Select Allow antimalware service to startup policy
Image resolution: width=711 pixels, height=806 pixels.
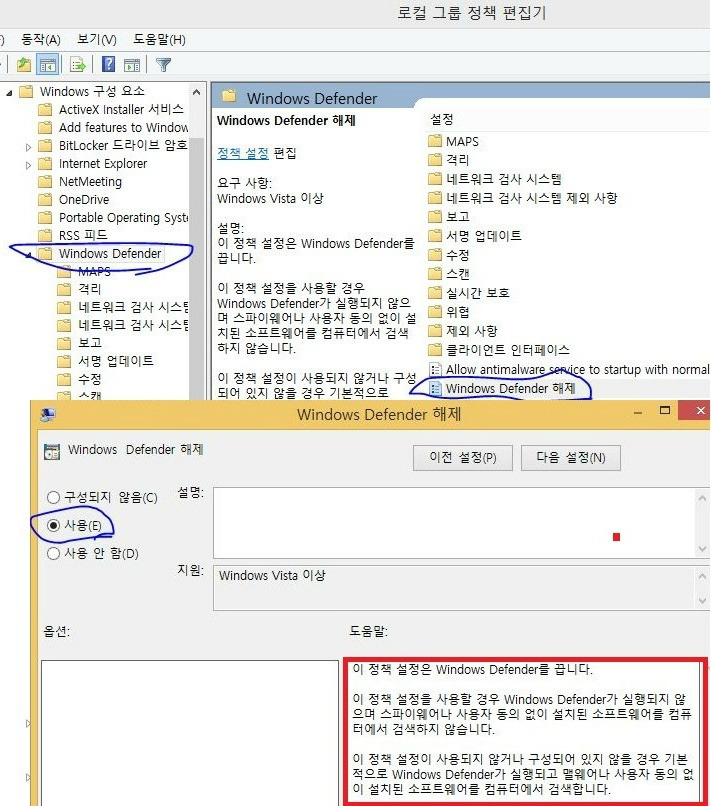569,369
